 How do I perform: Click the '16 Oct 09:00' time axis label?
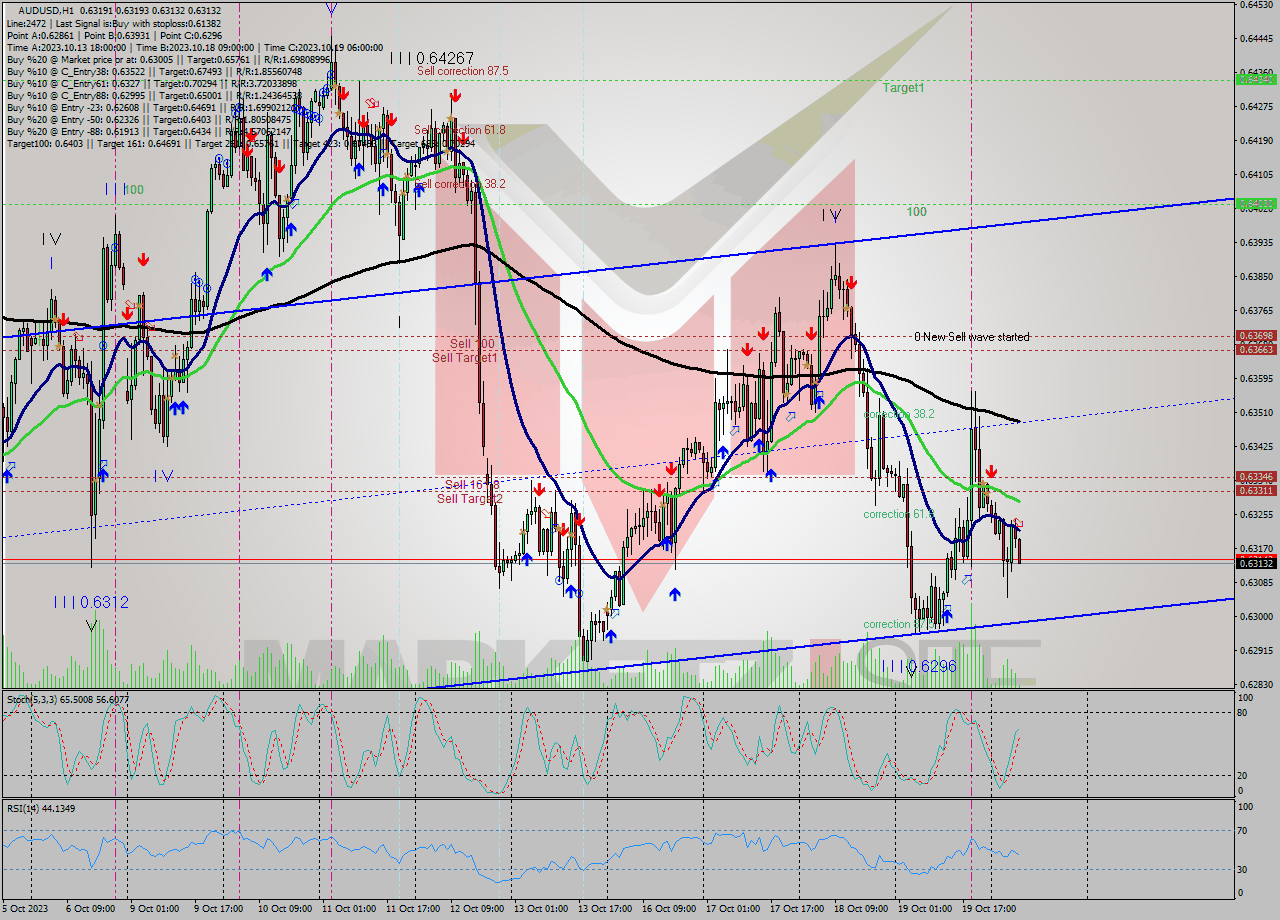tap(668, 909)
